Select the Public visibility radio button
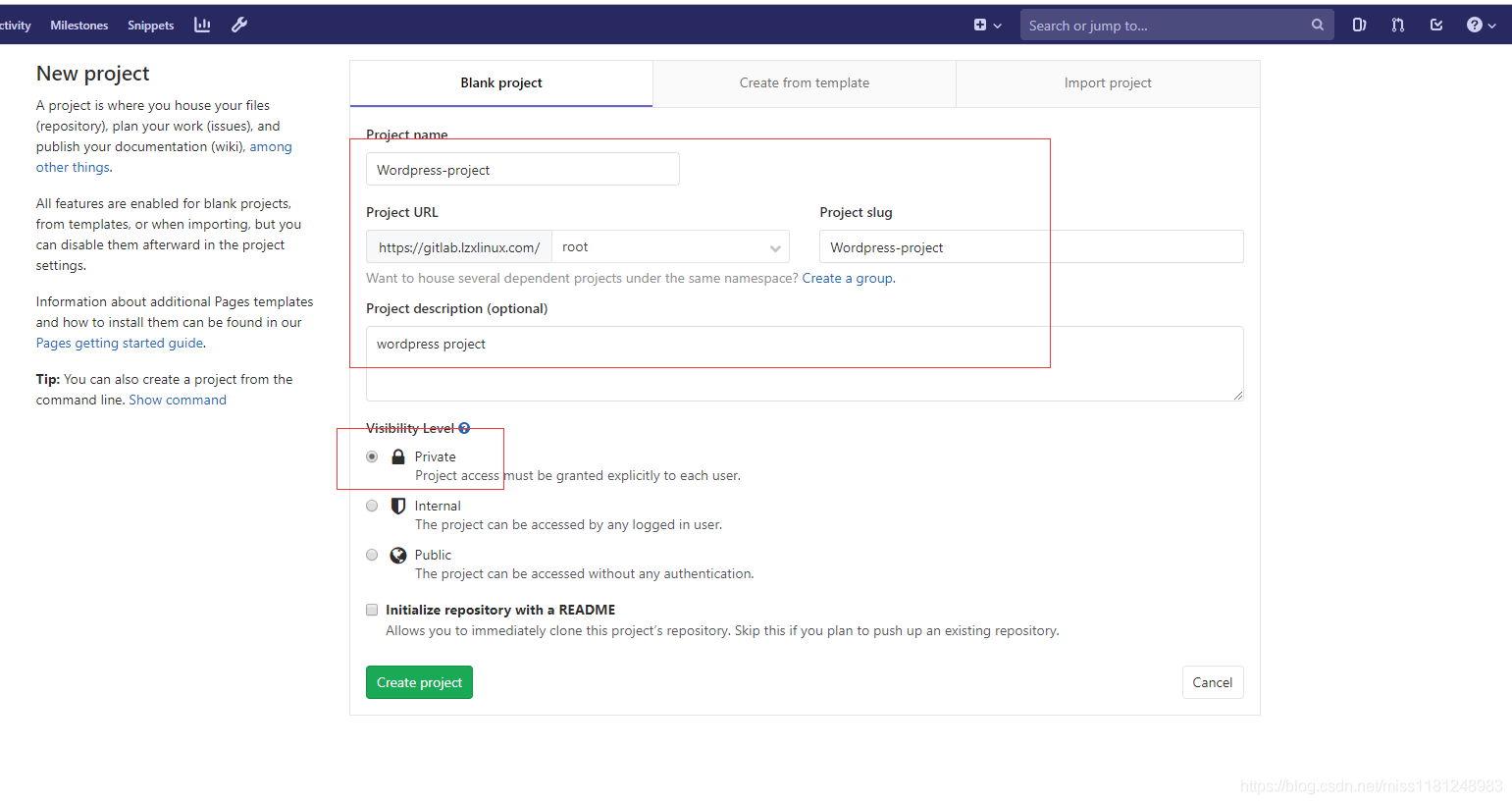Viewport: 1512px width, 804px height. pyautogui.click(x=372, y=555)
